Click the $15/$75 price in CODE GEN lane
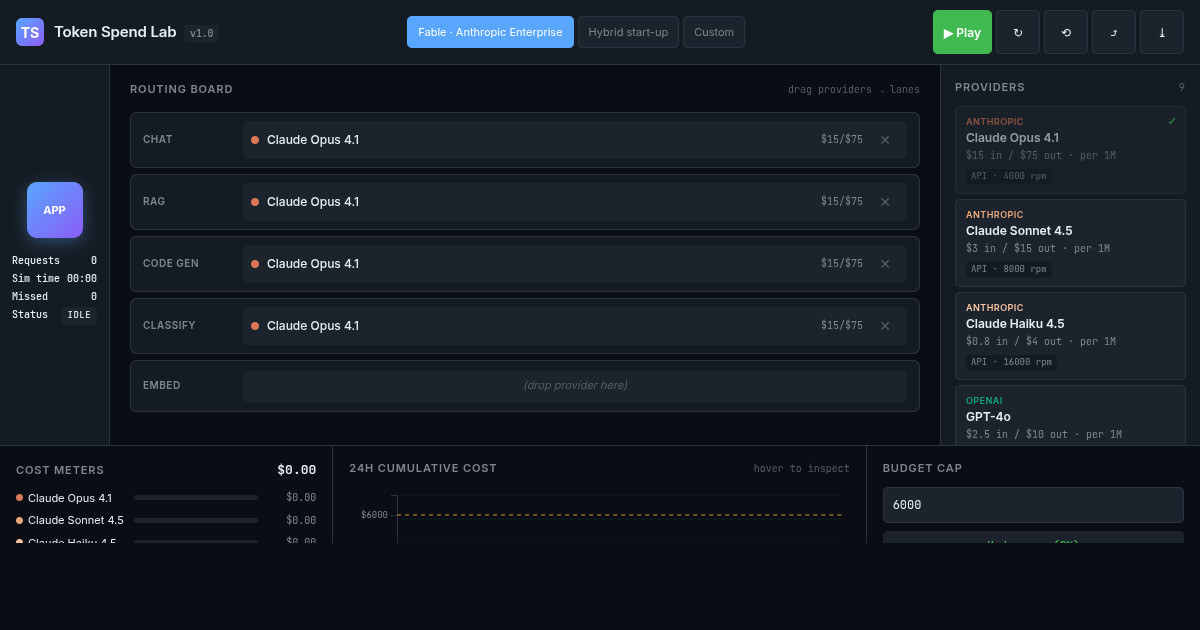 842,264
